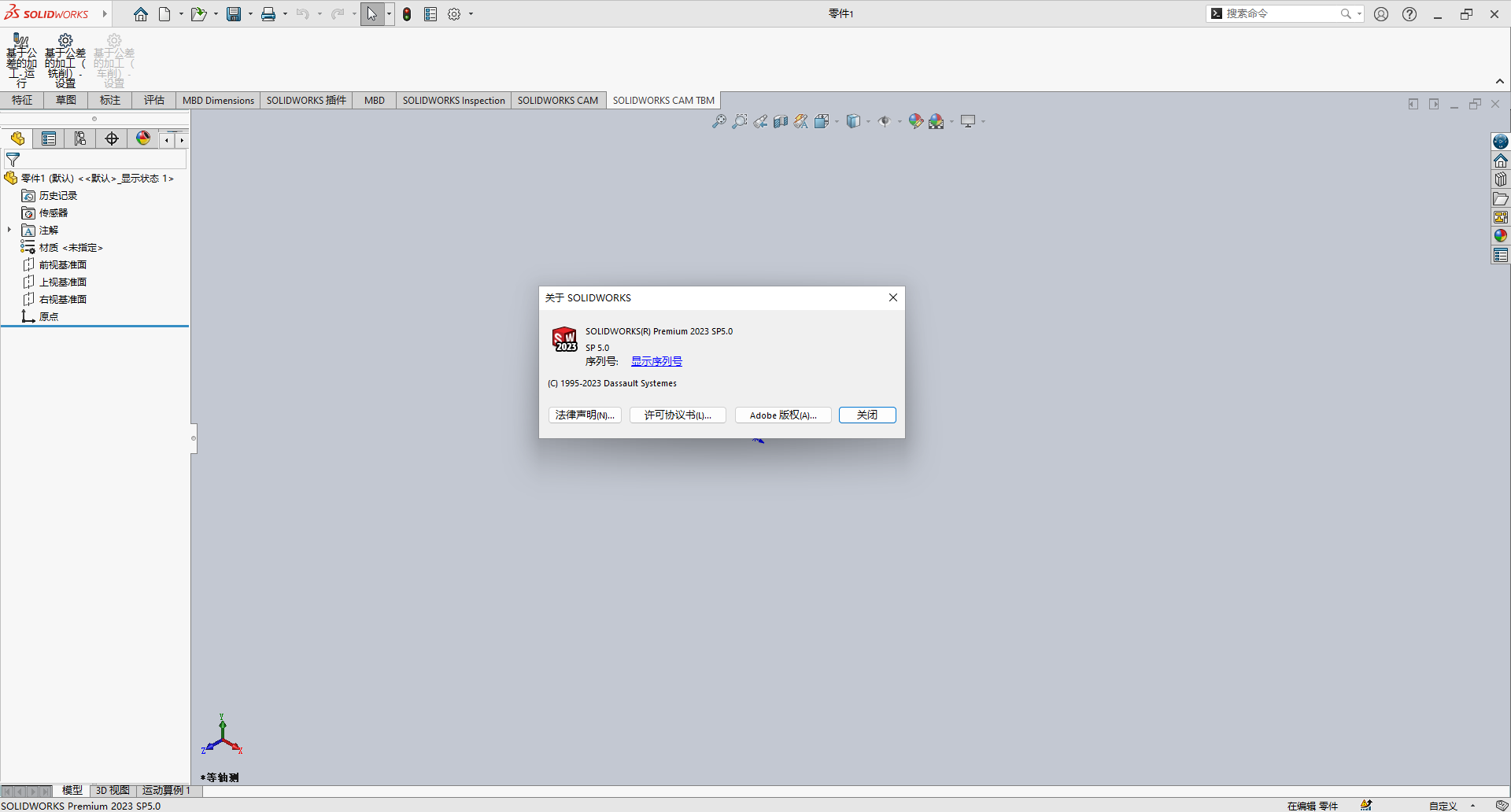Click filter funnel icon in feature tree
Image resolution: width=1511 pixels, height=812 pixels.
13,160
